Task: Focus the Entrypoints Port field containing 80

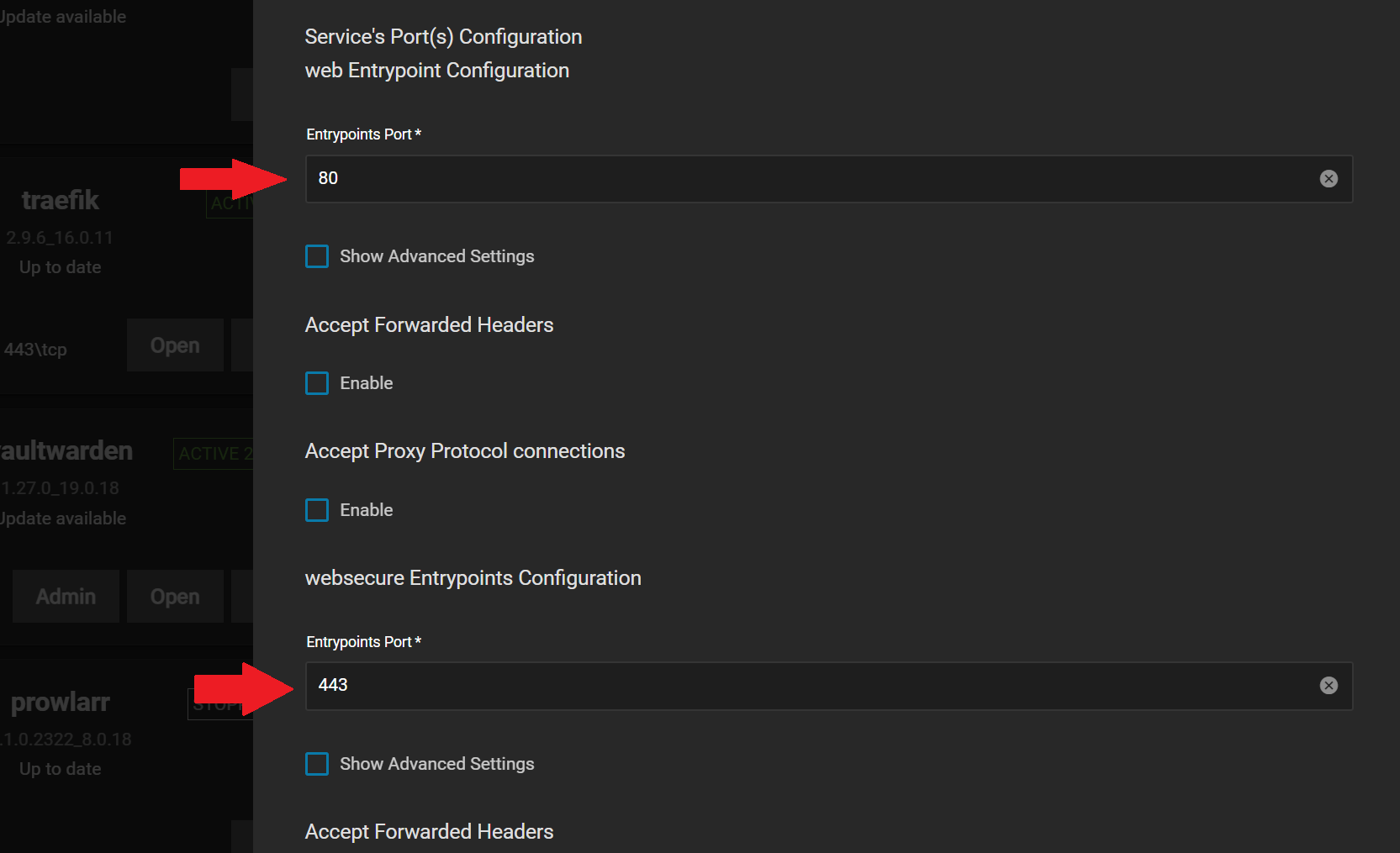Action: 757,178
